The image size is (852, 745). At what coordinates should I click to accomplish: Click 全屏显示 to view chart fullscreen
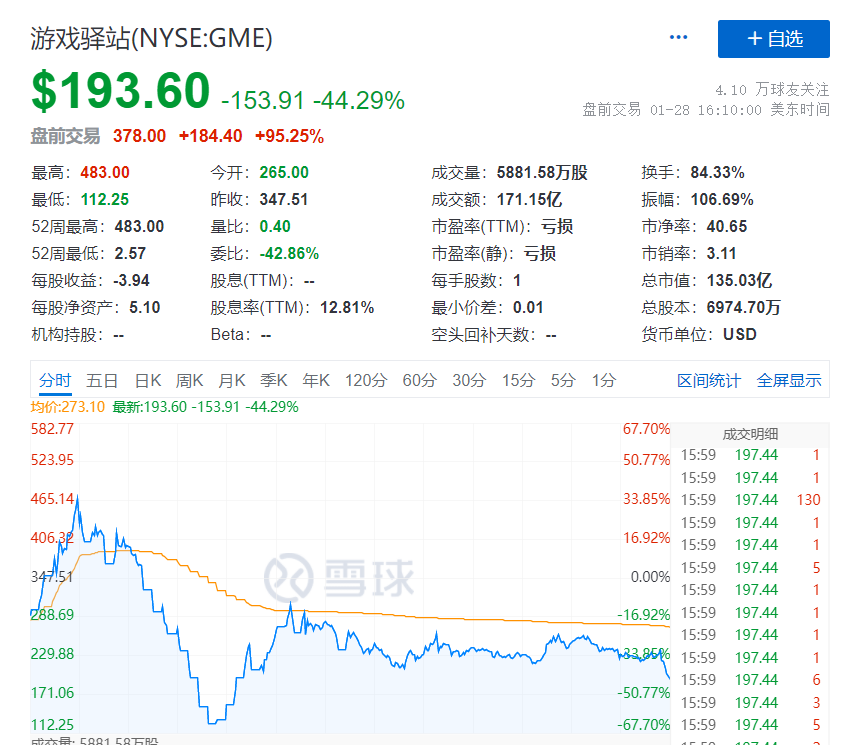789,381
